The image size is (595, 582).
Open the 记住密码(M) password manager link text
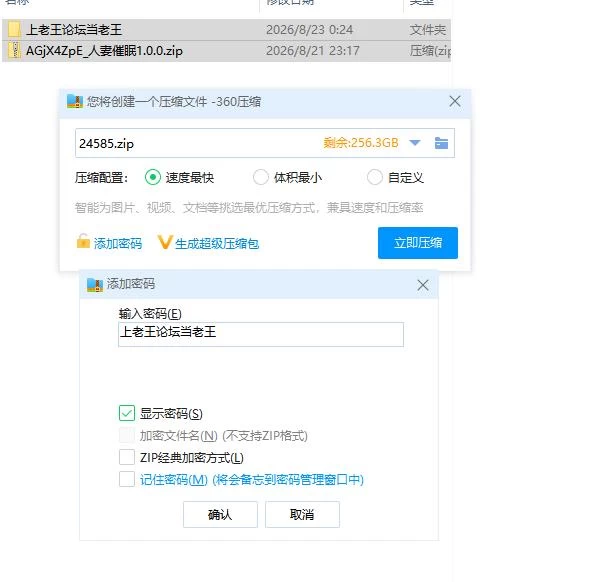click(x=252, y=480)
